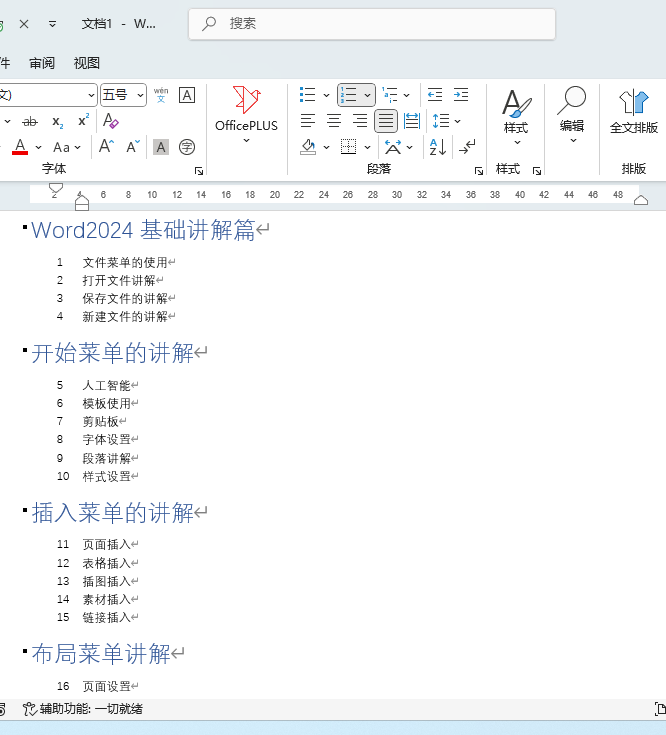Apply the red font color
Image resolution: width=666 pixels, height=735 pixels.
click(20, 147)
